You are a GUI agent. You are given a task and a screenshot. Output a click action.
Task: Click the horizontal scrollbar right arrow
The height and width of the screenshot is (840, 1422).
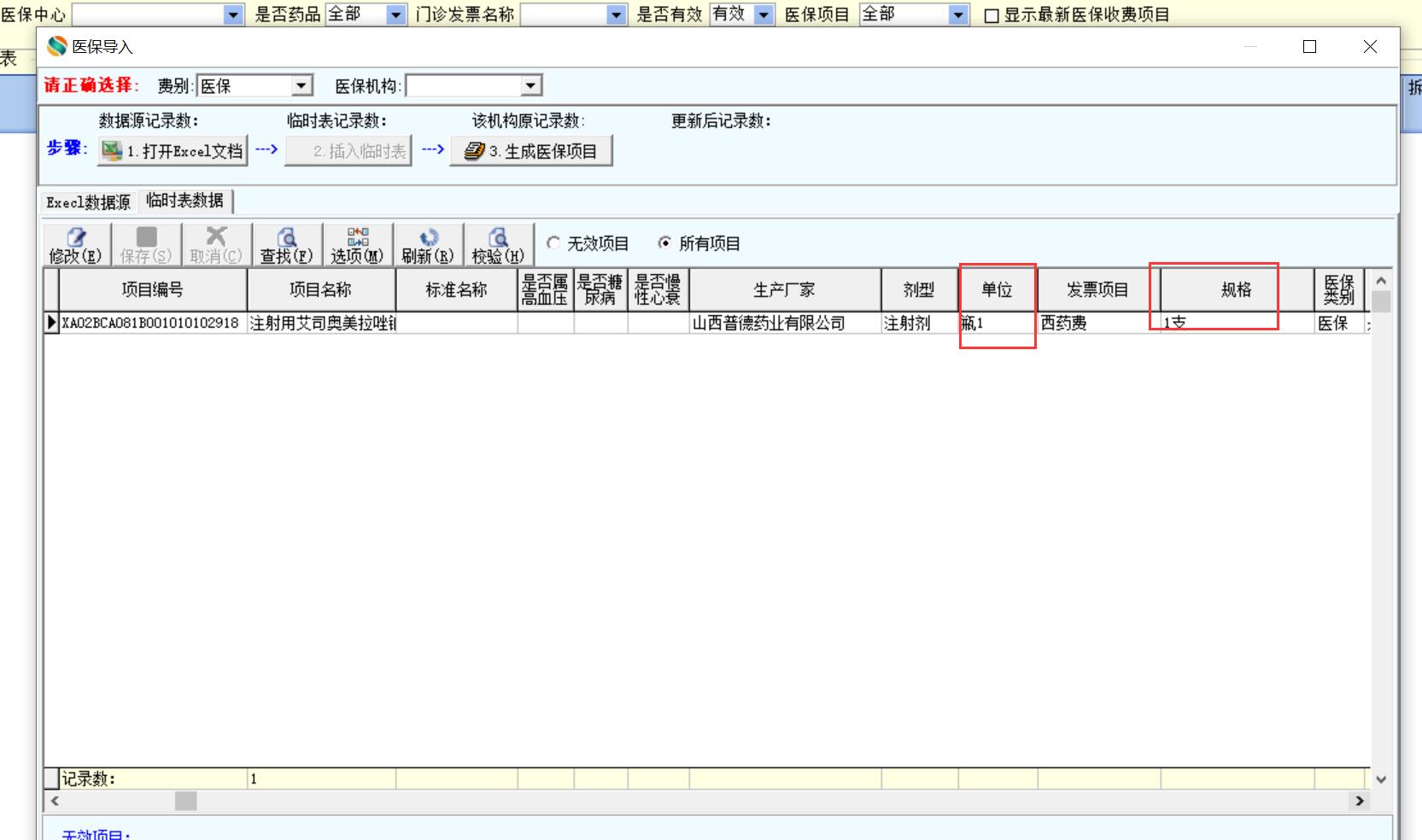[x=1359, y=801]
